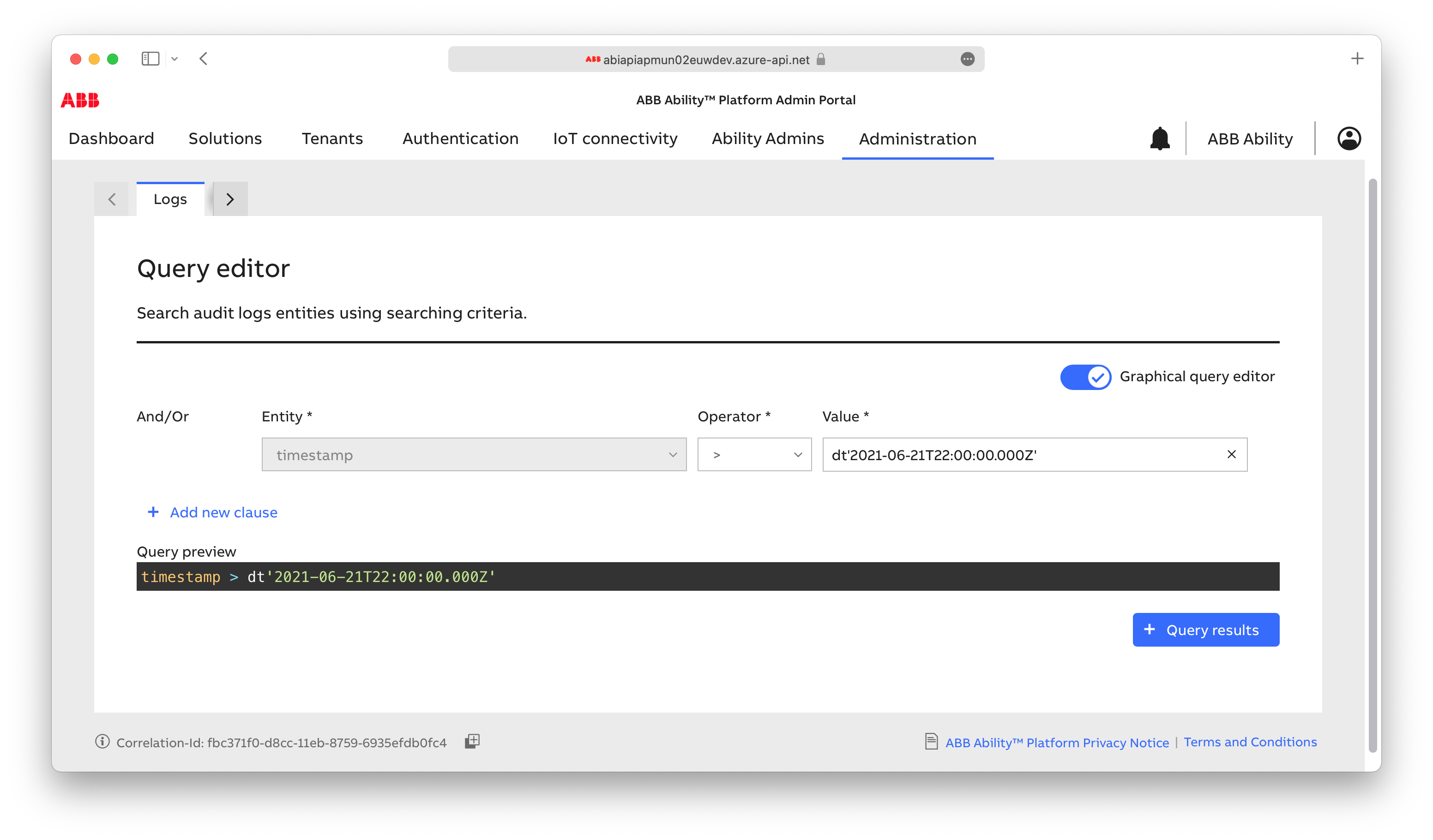Open the Entity timestamp dropdown
Viewport: 1433px width, 840px height.
[x=474, y=454]
